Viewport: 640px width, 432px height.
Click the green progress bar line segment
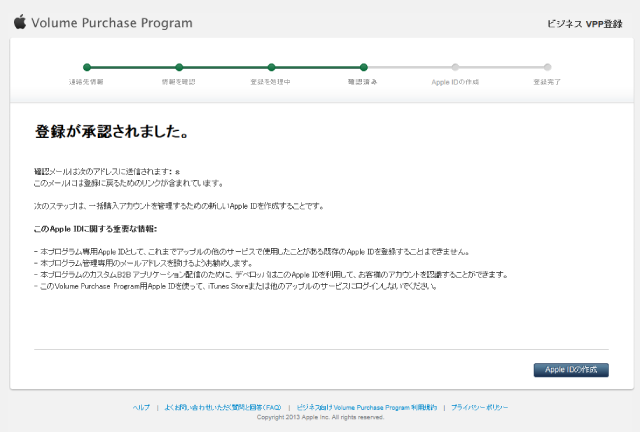225,67
